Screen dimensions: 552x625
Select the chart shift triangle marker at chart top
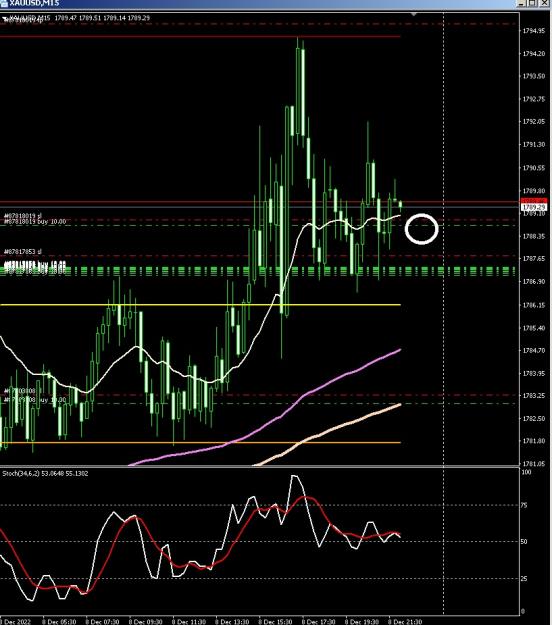[x=414, y=14]
